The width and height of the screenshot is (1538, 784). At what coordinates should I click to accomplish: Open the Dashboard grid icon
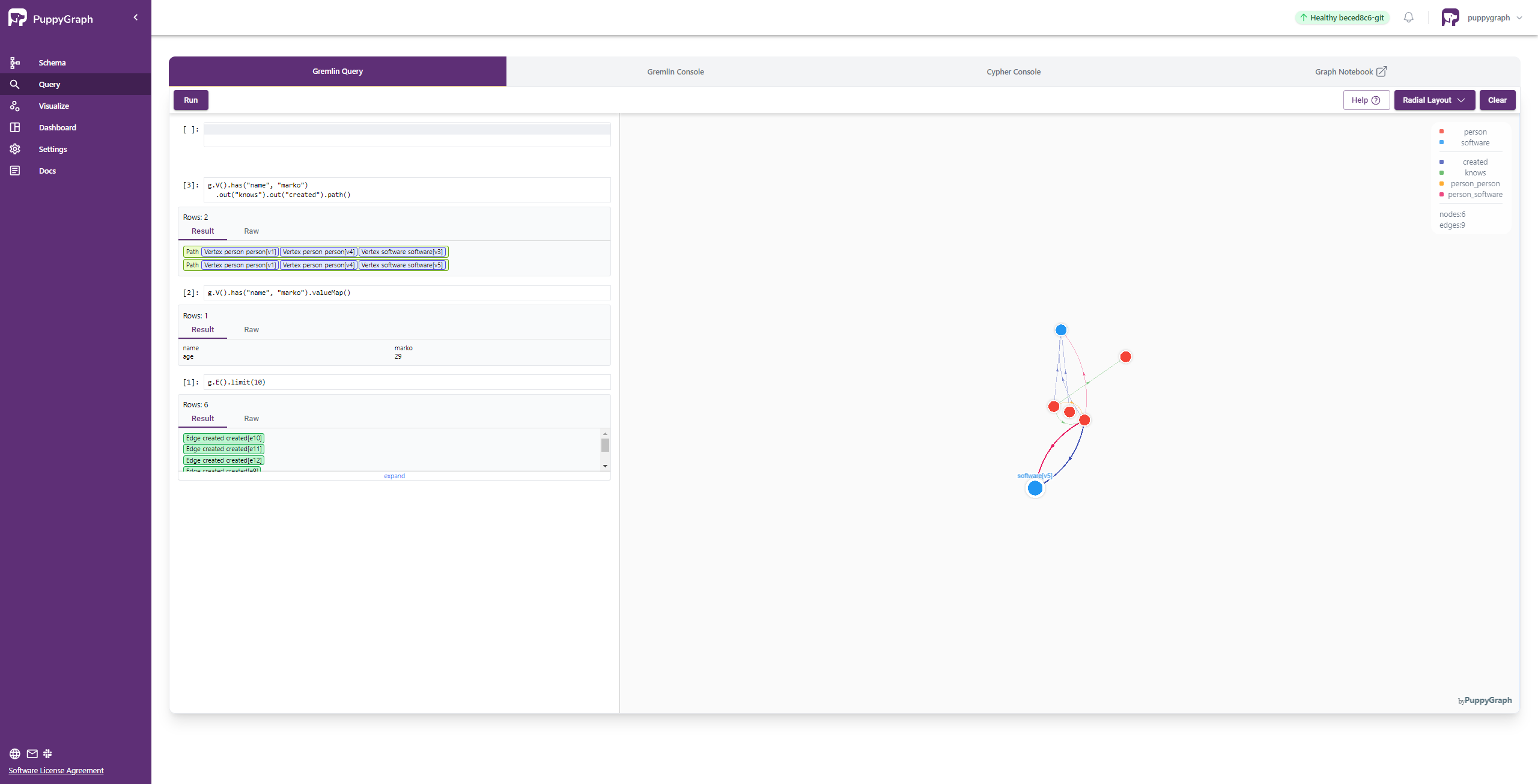(15, 127)
